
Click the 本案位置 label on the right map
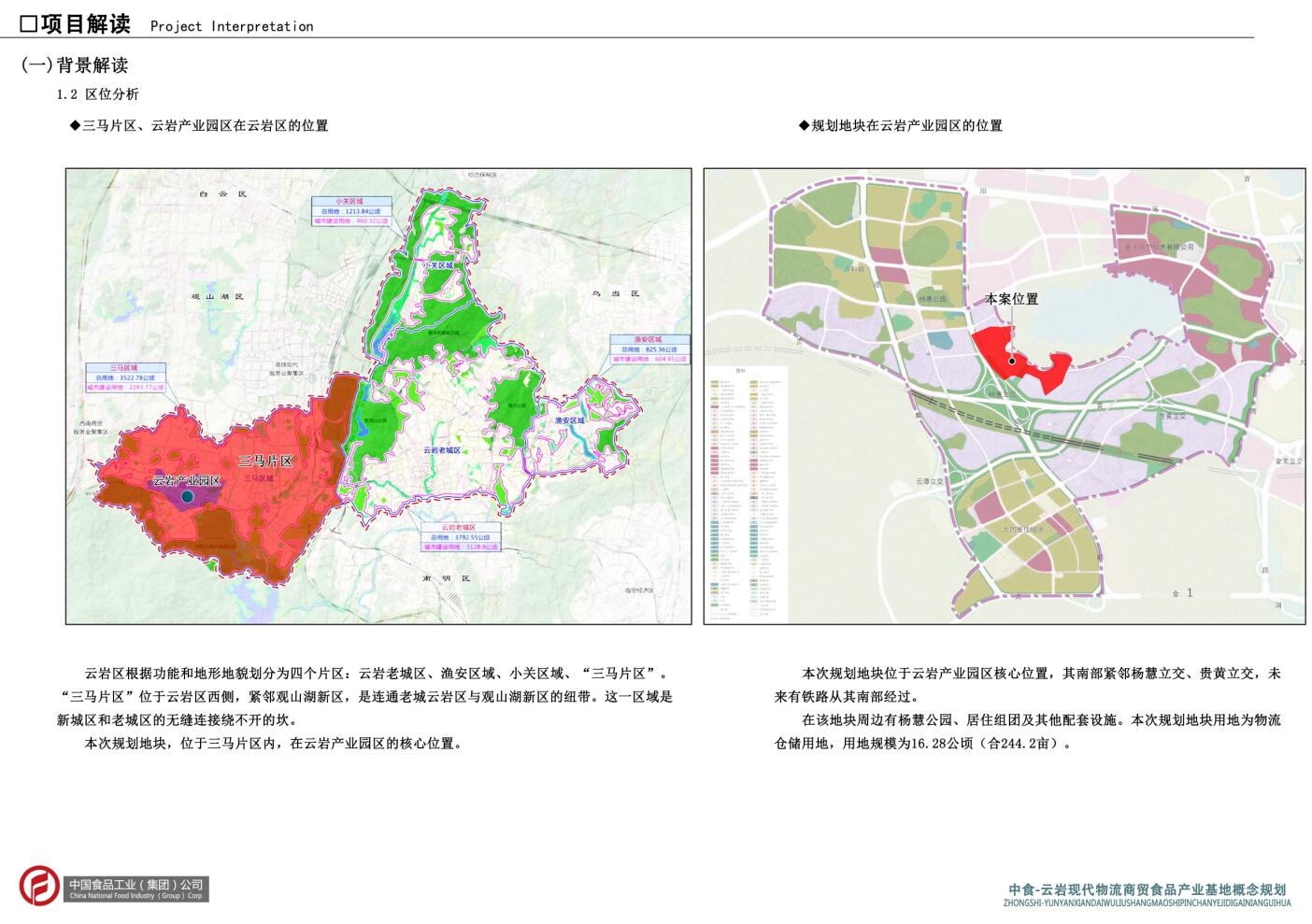pos(1012,299)
